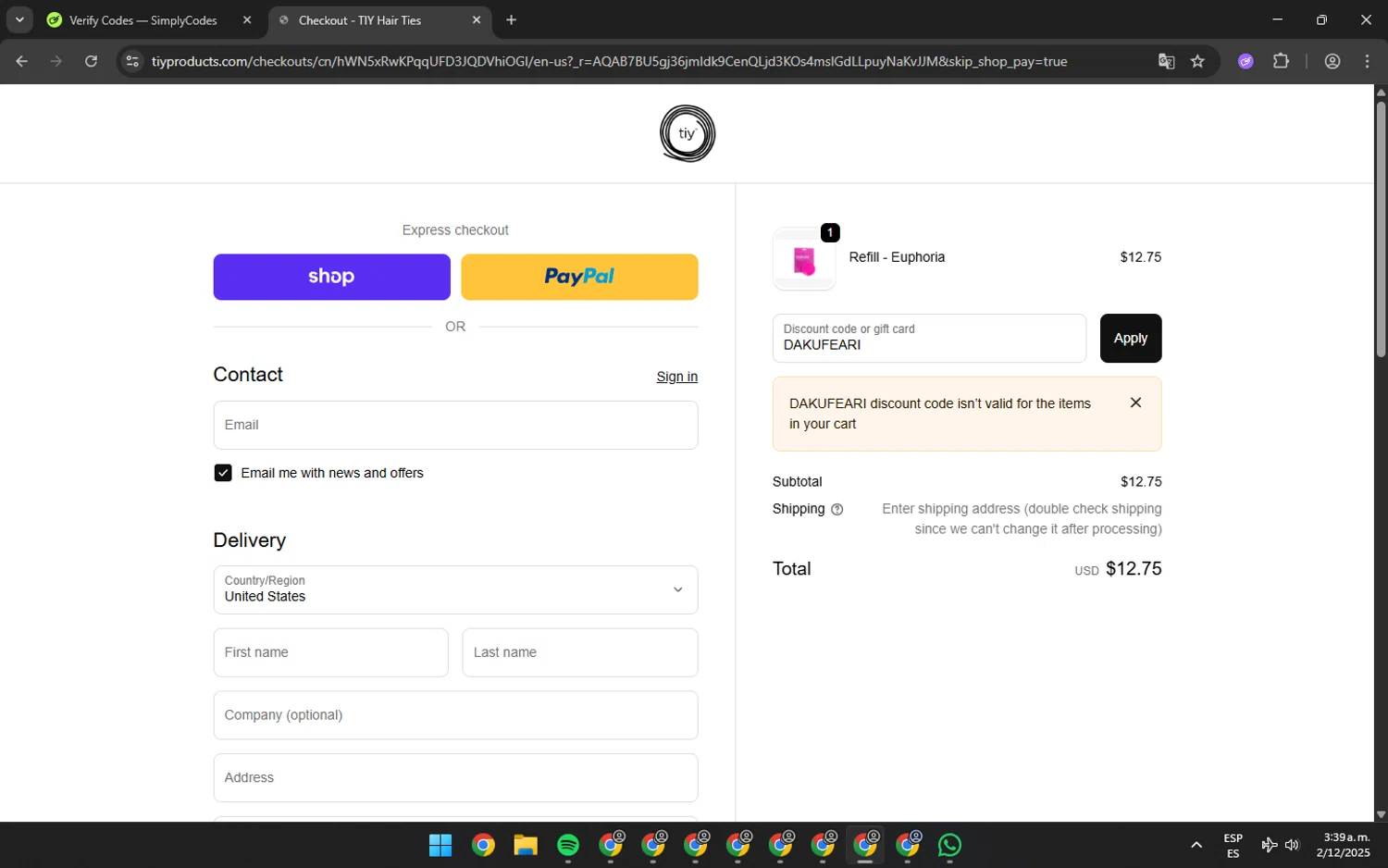The width and height of the screenshot is (1388, 868).
Task: Click the volume speaker tray icon
Action: [x=1293, y=845]
